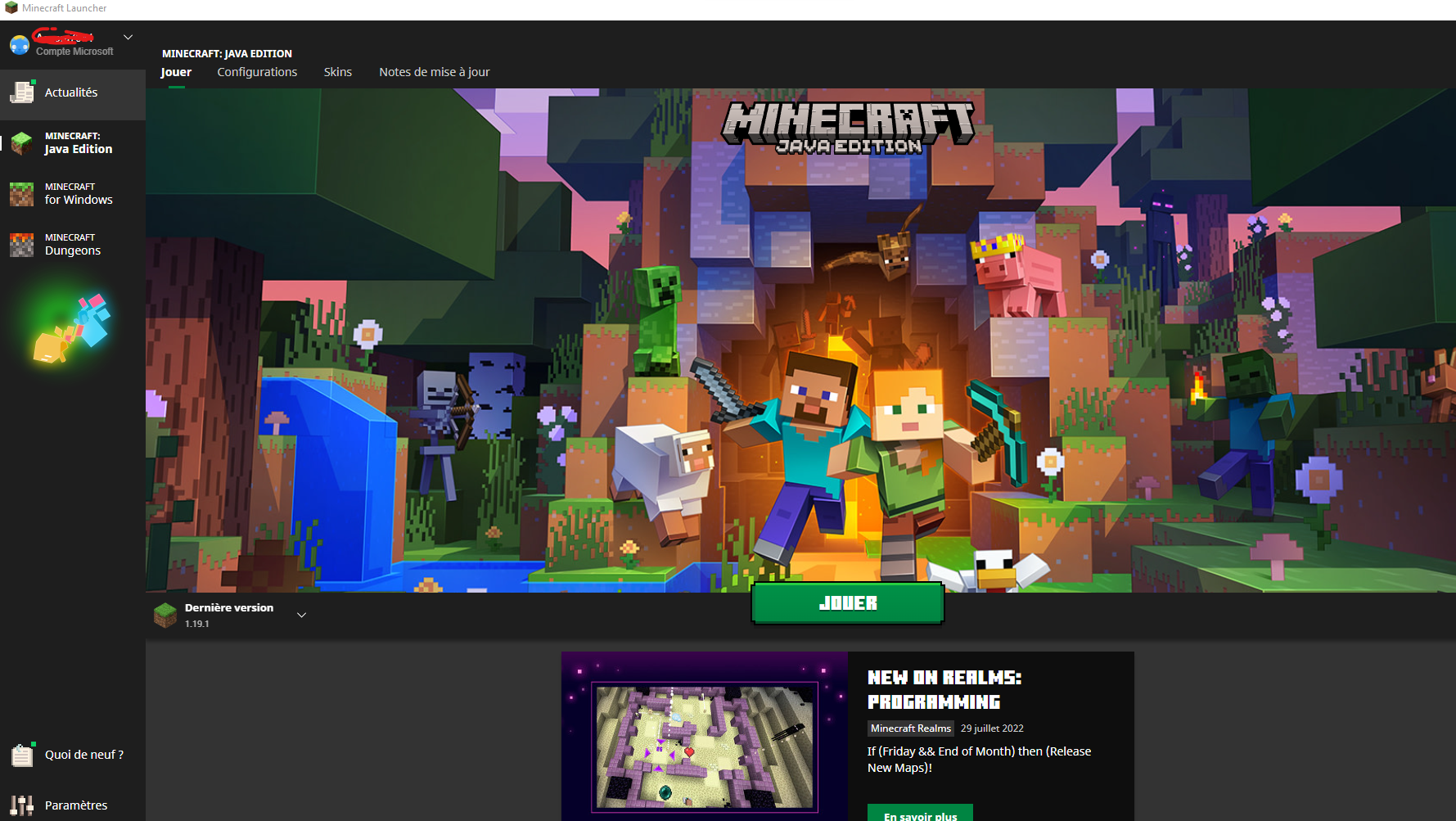
Task: Click the Microsoft account avatar icon
Action: [20, 44]
